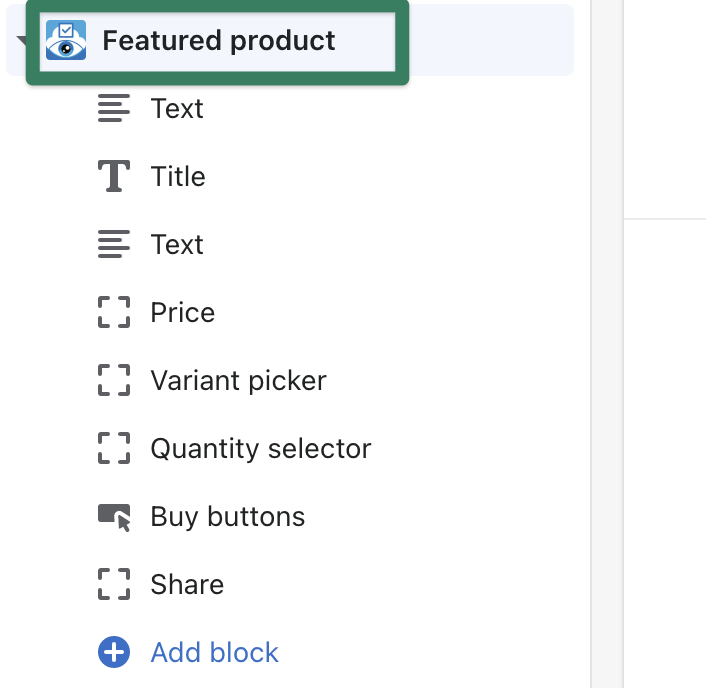Click the Share block bracket icon
Viewport: 706px width, 688px height.
114,584
